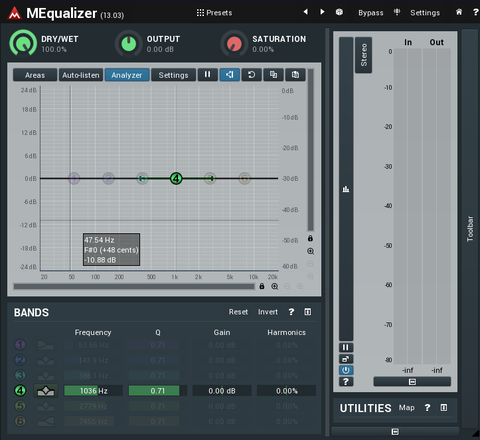Click the vertical zoom lock icon
Viewport: 480px width, 440px height.
coord(310,238)
